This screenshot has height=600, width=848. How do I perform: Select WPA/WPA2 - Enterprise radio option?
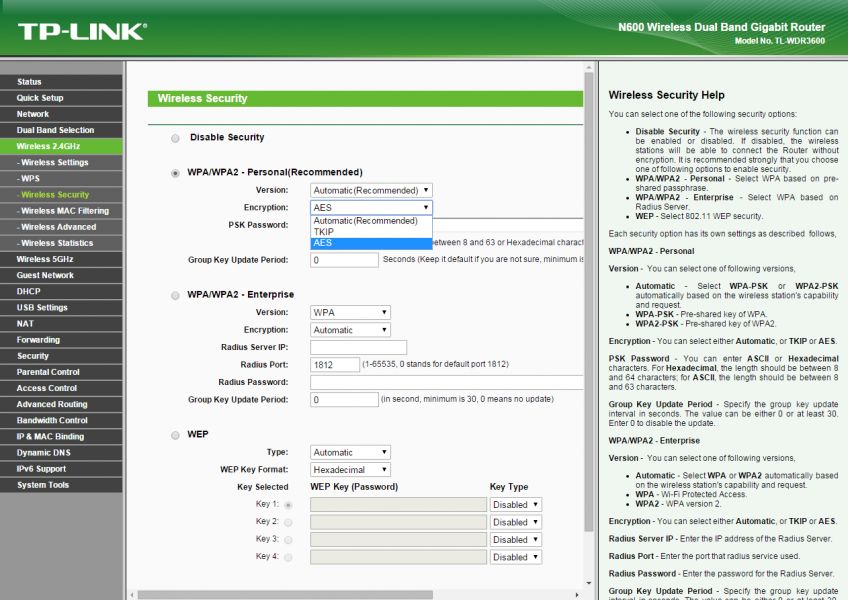click(x=176, y=295)
